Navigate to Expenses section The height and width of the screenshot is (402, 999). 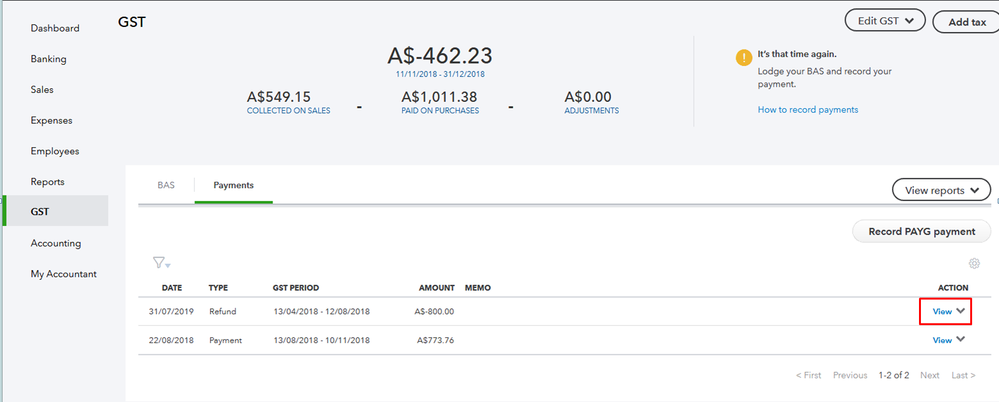tap(52, 120)
